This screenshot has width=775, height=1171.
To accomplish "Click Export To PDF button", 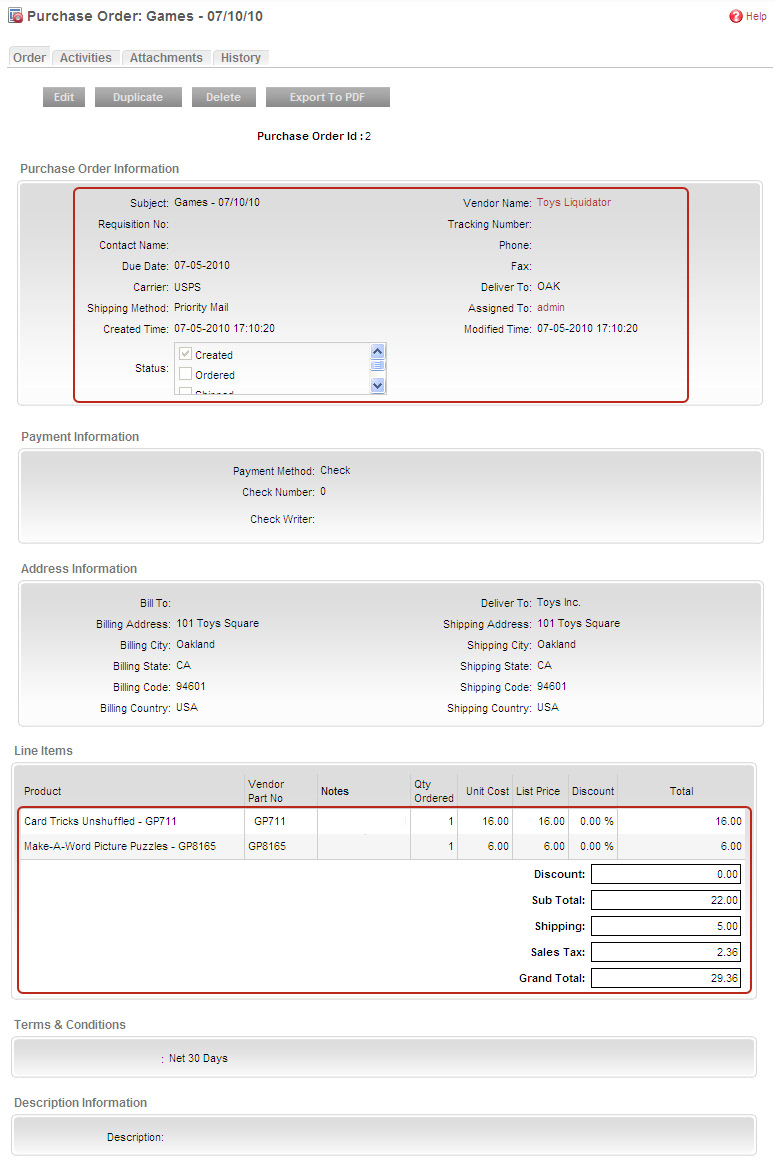I will click(327, 97).
